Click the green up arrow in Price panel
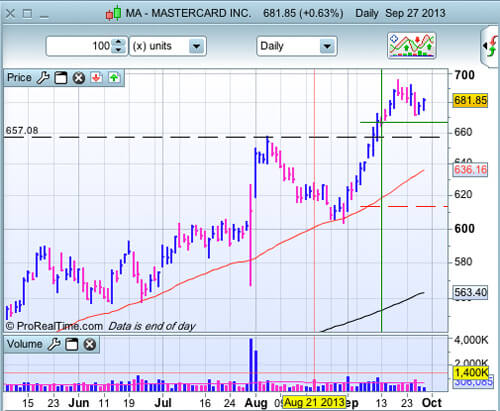This screenshot has height=411, width=500. tap(114, 78)
